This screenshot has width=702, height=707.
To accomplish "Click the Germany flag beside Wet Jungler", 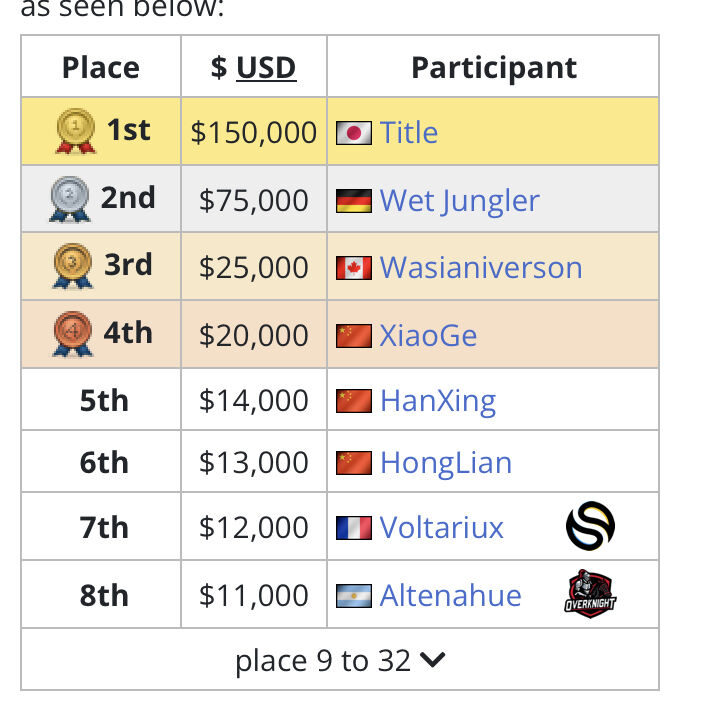I will click(354, 201).
